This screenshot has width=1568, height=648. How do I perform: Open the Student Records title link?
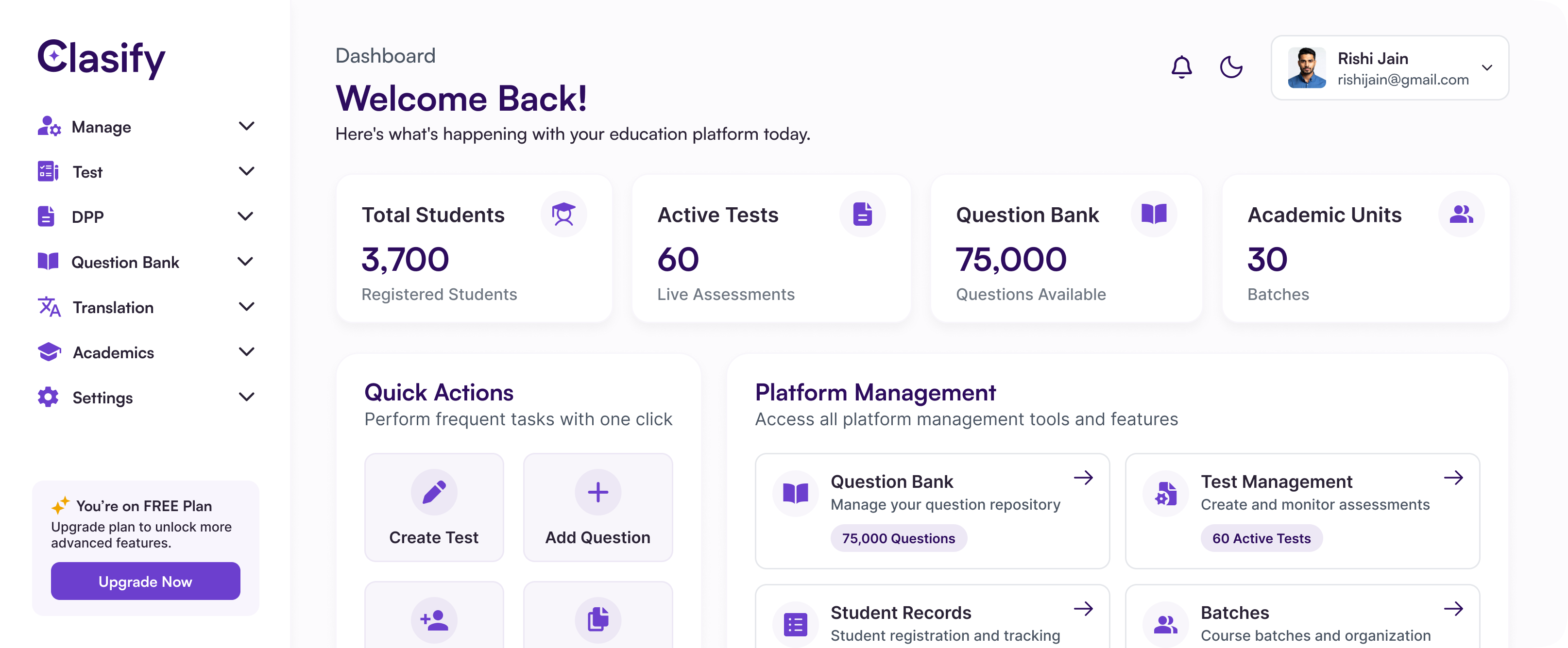click(x=901, y=613)
